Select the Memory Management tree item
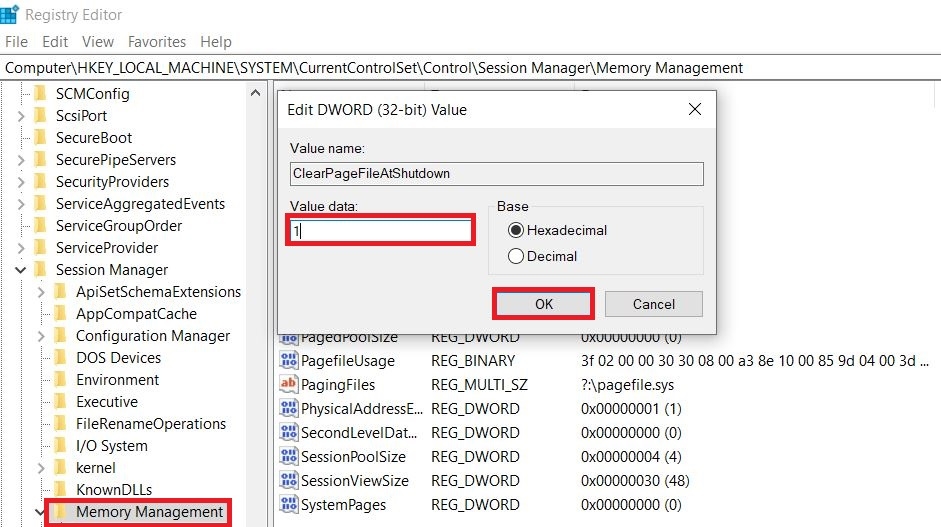The image size is (941, 527). pos(149,512)
